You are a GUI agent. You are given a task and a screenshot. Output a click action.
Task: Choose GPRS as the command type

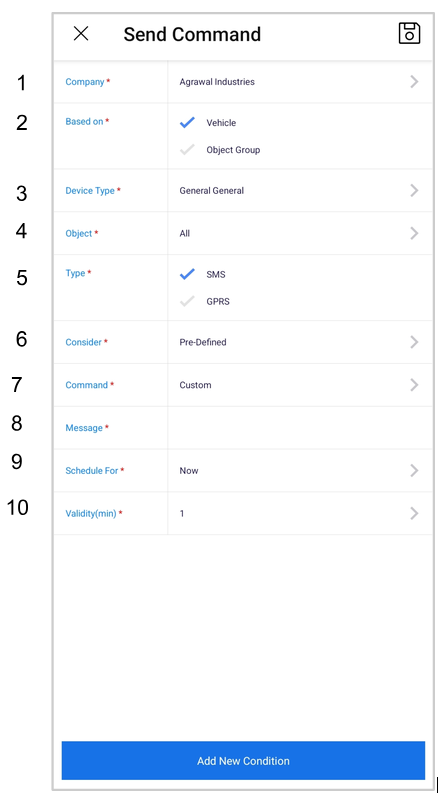pyautogui.click(x=187, y=301)
